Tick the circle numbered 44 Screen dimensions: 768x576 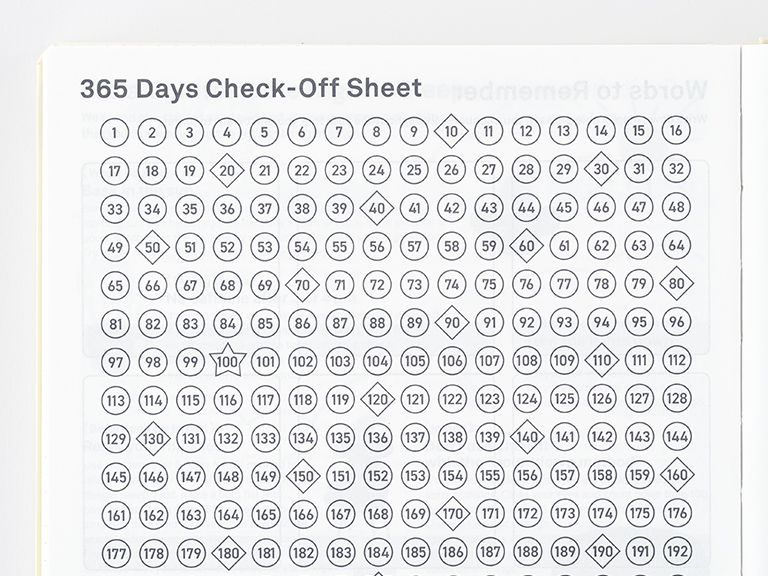click(527, 208)
